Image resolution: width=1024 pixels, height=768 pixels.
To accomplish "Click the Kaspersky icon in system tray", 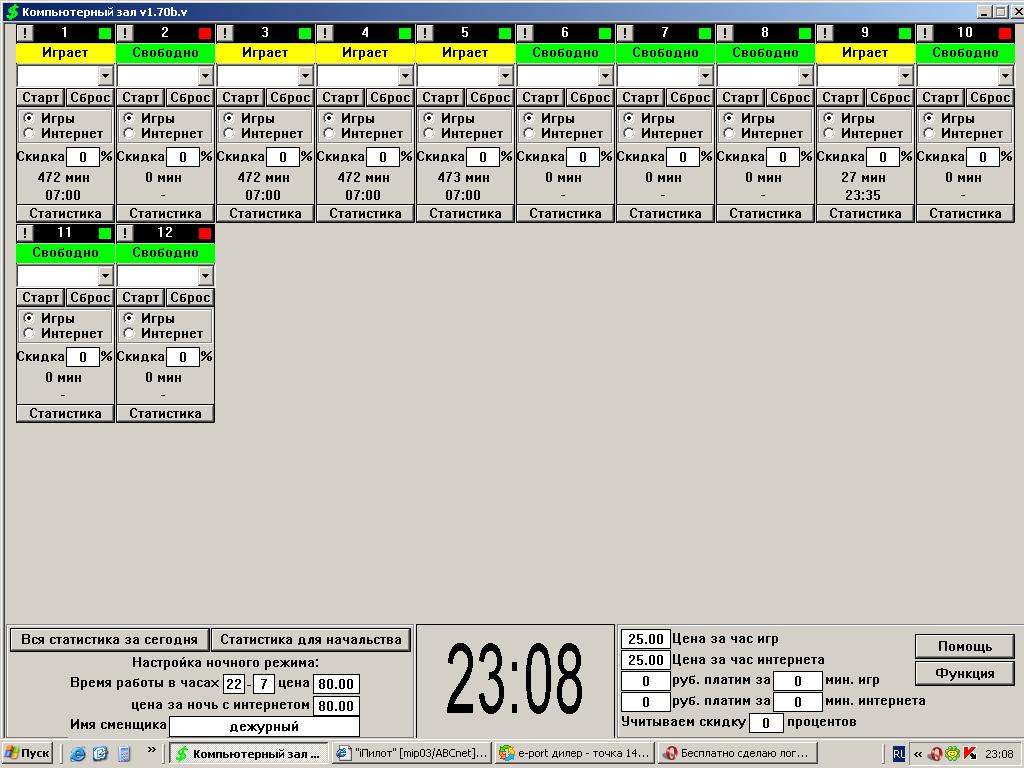I will 969,753.
